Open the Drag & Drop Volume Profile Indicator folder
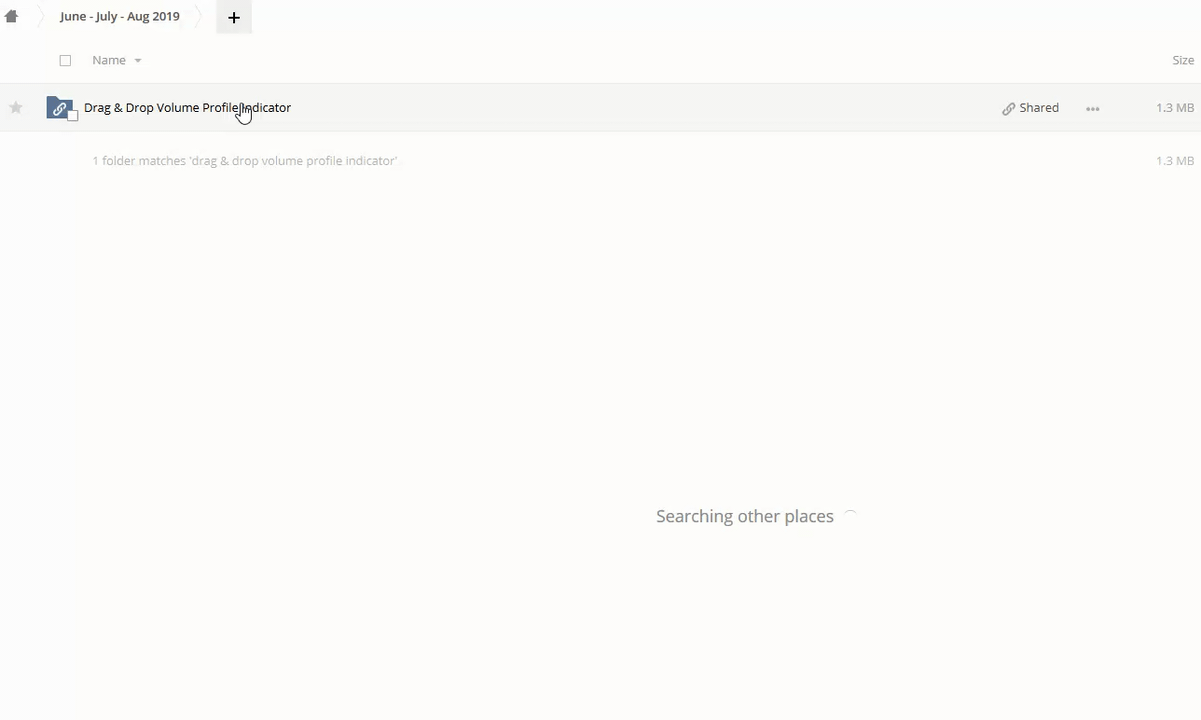The width and height of the screenshot is (1201, 720). tap(187, 107)
